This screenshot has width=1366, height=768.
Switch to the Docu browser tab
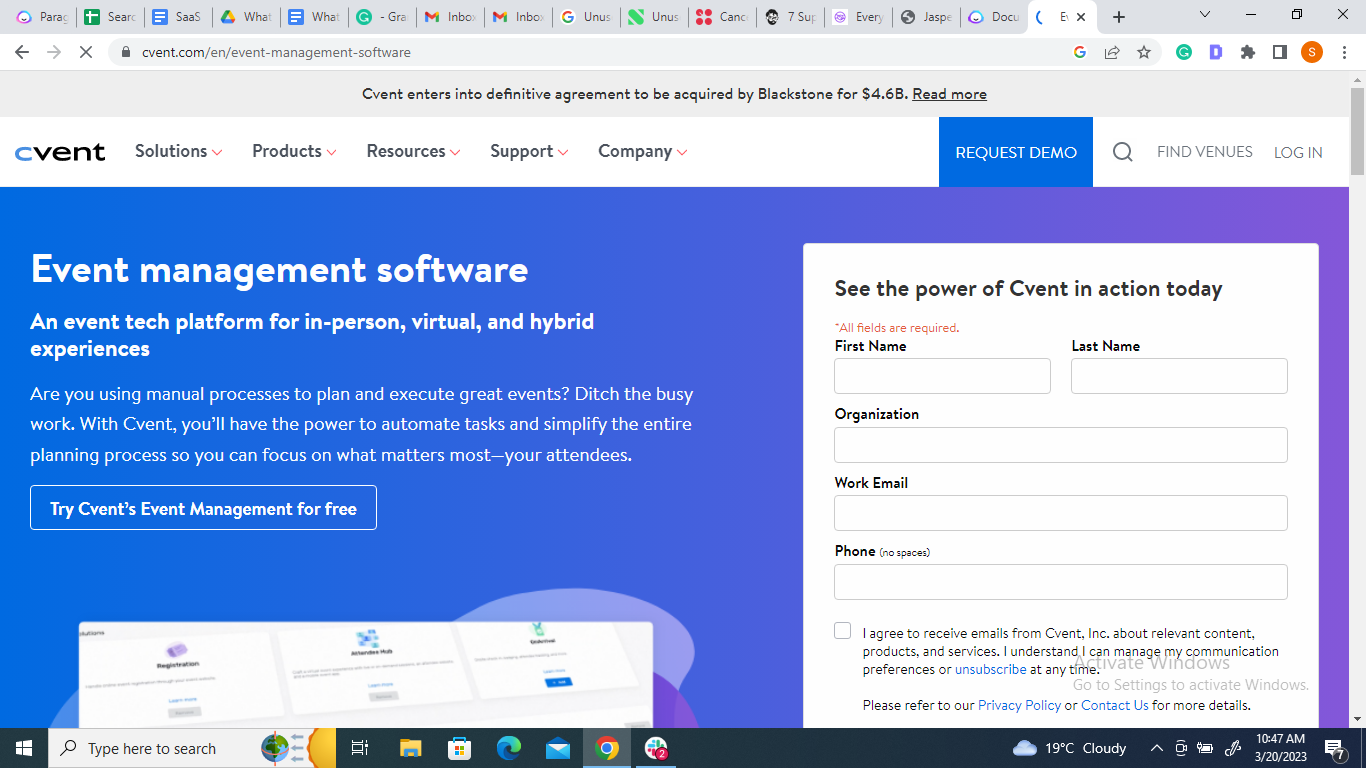(x=993, y=17)
